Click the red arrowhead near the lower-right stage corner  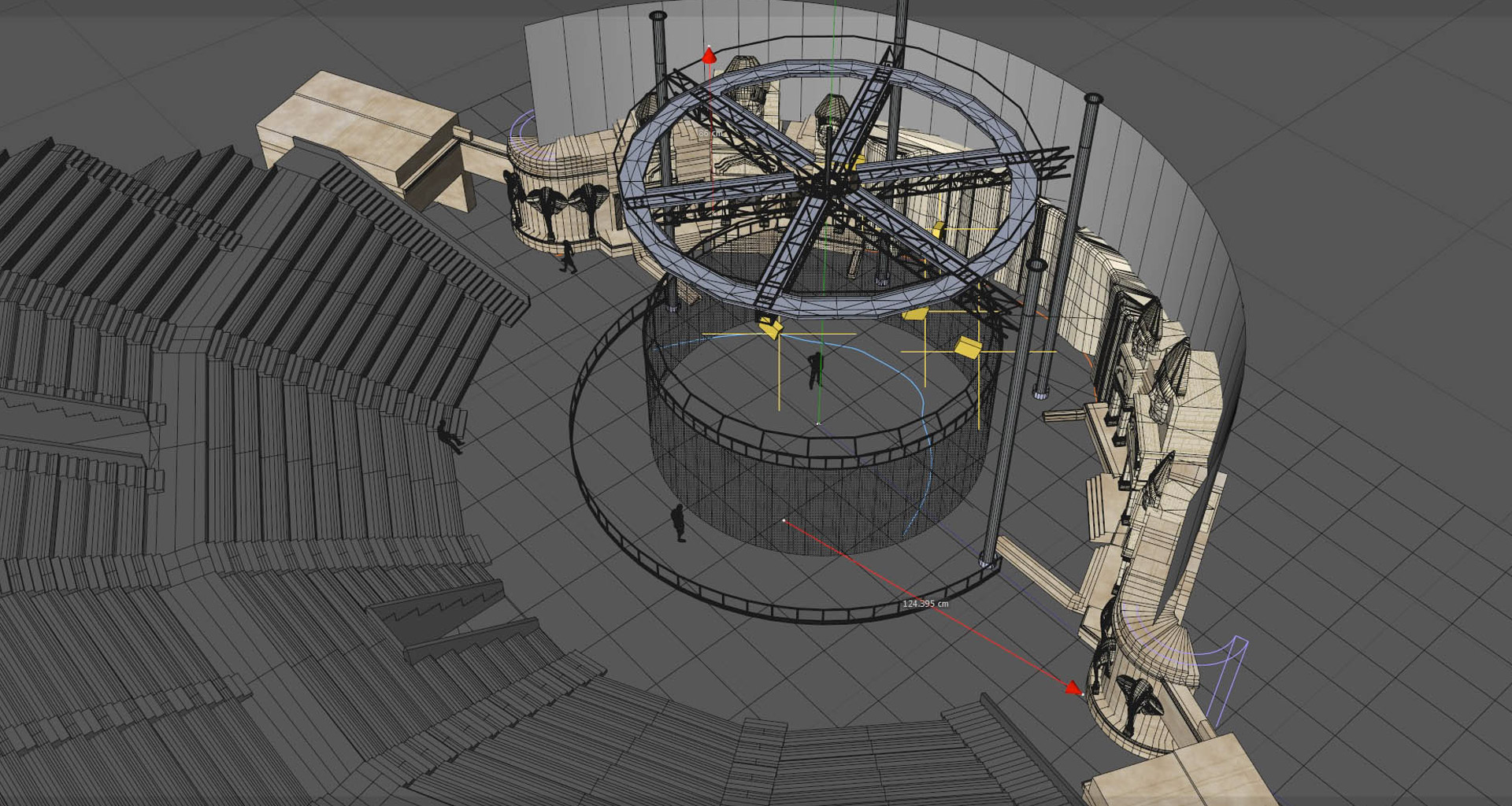pyautogui.click(x=1074, y=688)
